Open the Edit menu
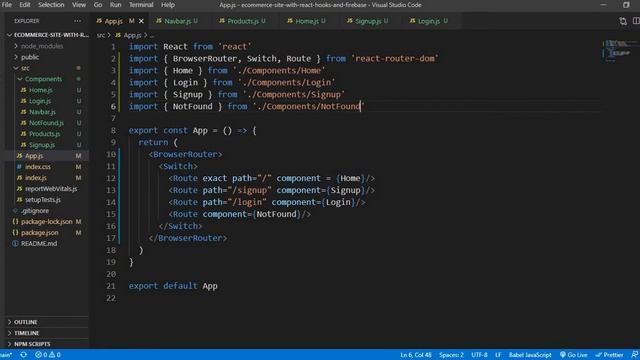 coord(25,5)
